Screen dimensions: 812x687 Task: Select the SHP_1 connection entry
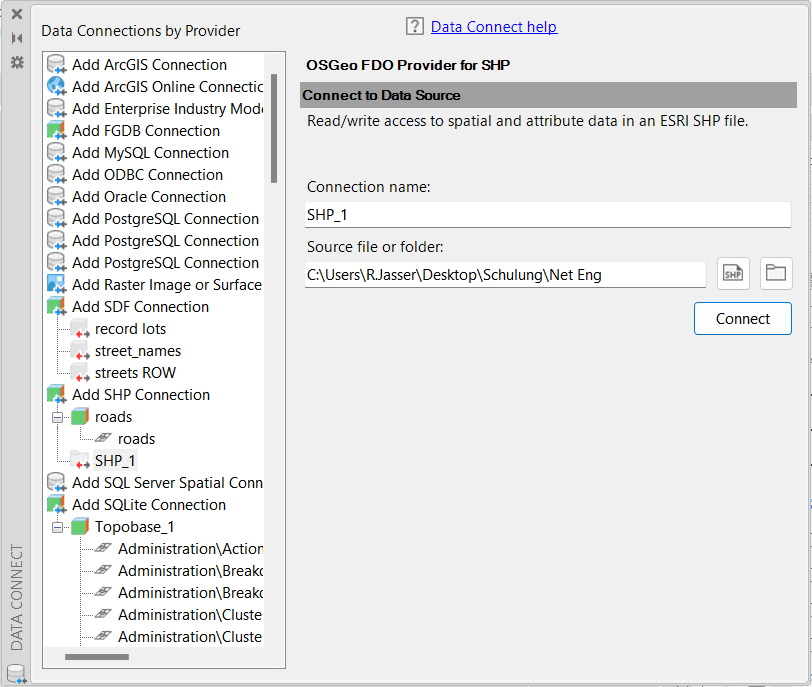click(x=114, y=461)
